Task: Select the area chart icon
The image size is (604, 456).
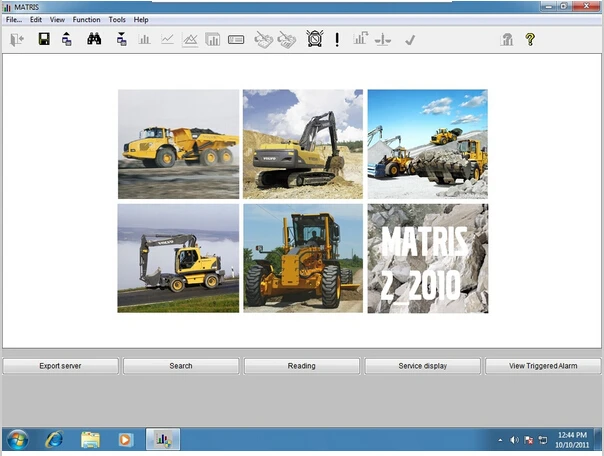Action: pos(190,39)
